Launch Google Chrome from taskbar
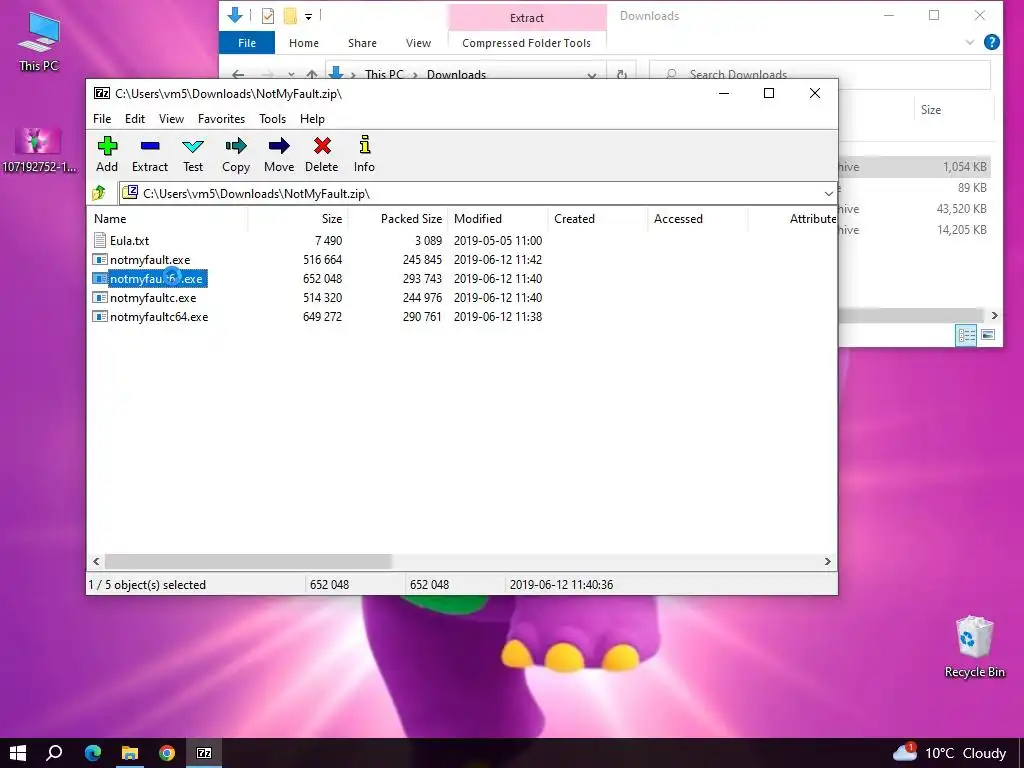Screen dimensions: 1024x768 click(167, 753)
